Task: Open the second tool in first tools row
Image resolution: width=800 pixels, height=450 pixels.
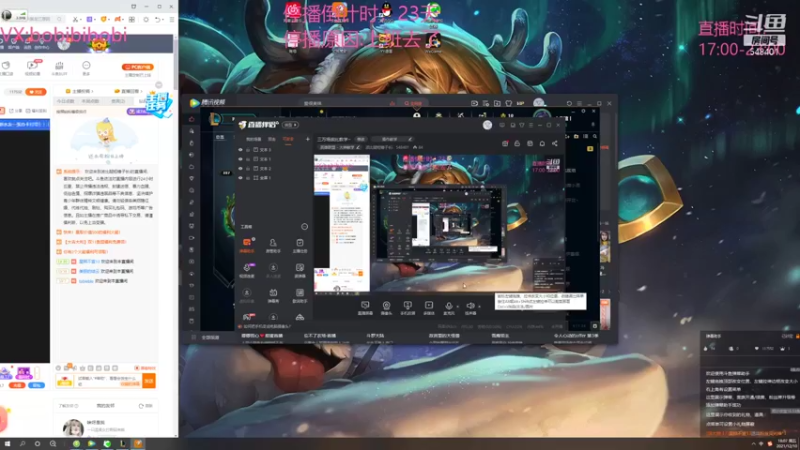Action: click(273, 245)
